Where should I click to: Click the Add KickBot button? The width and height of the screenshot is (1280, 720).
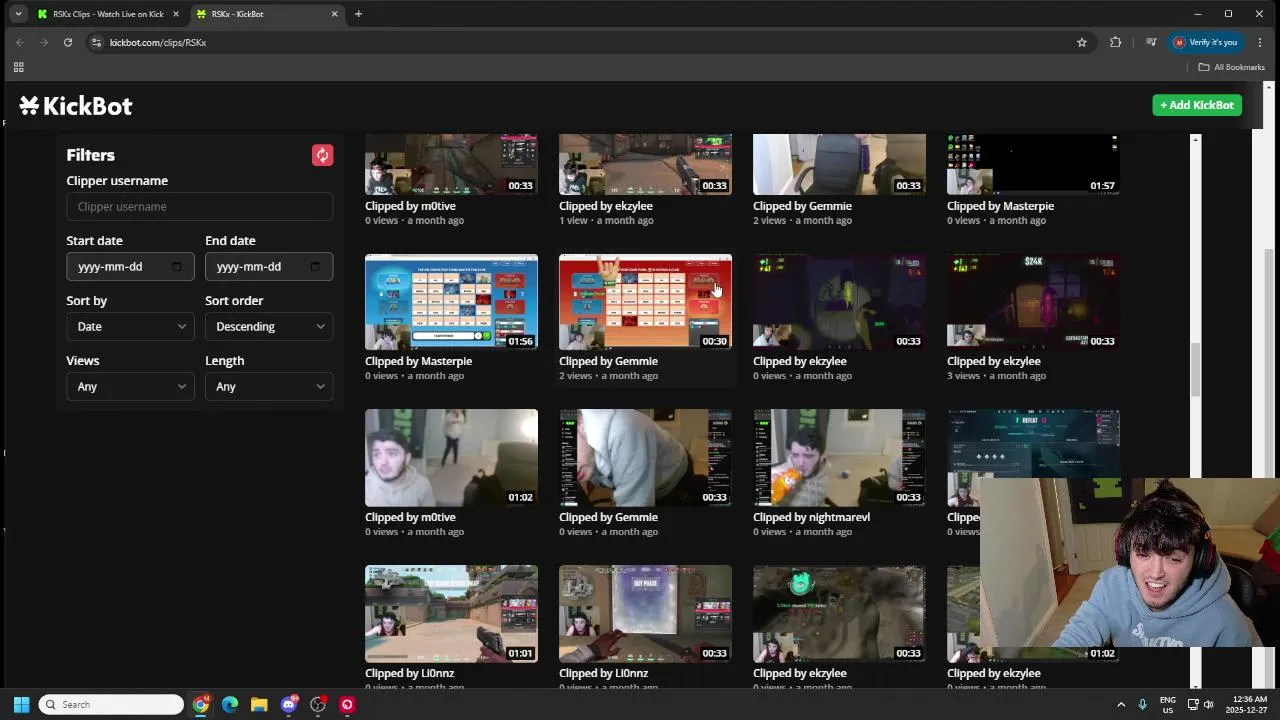1197,105
